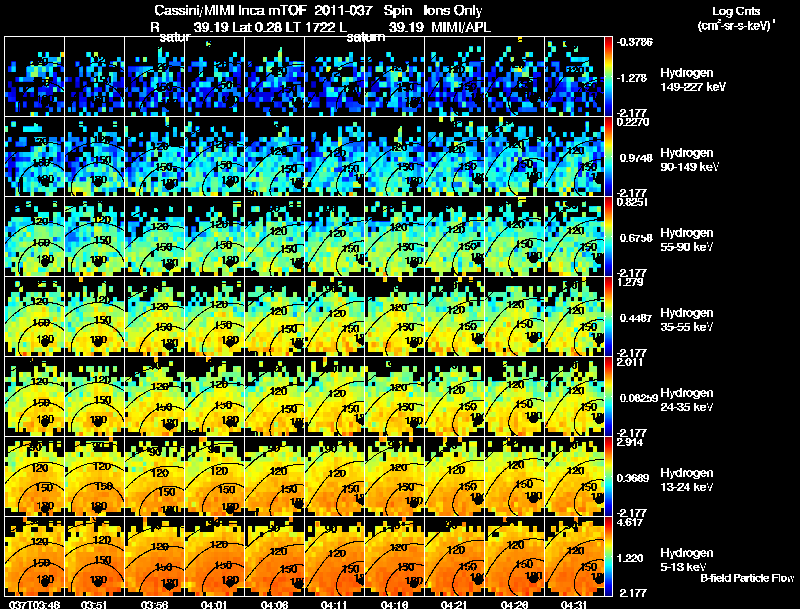The width and height of the screenshot is (800, 609).
Task: Click the '03:56' time axis label
Action: pos(155,604)
